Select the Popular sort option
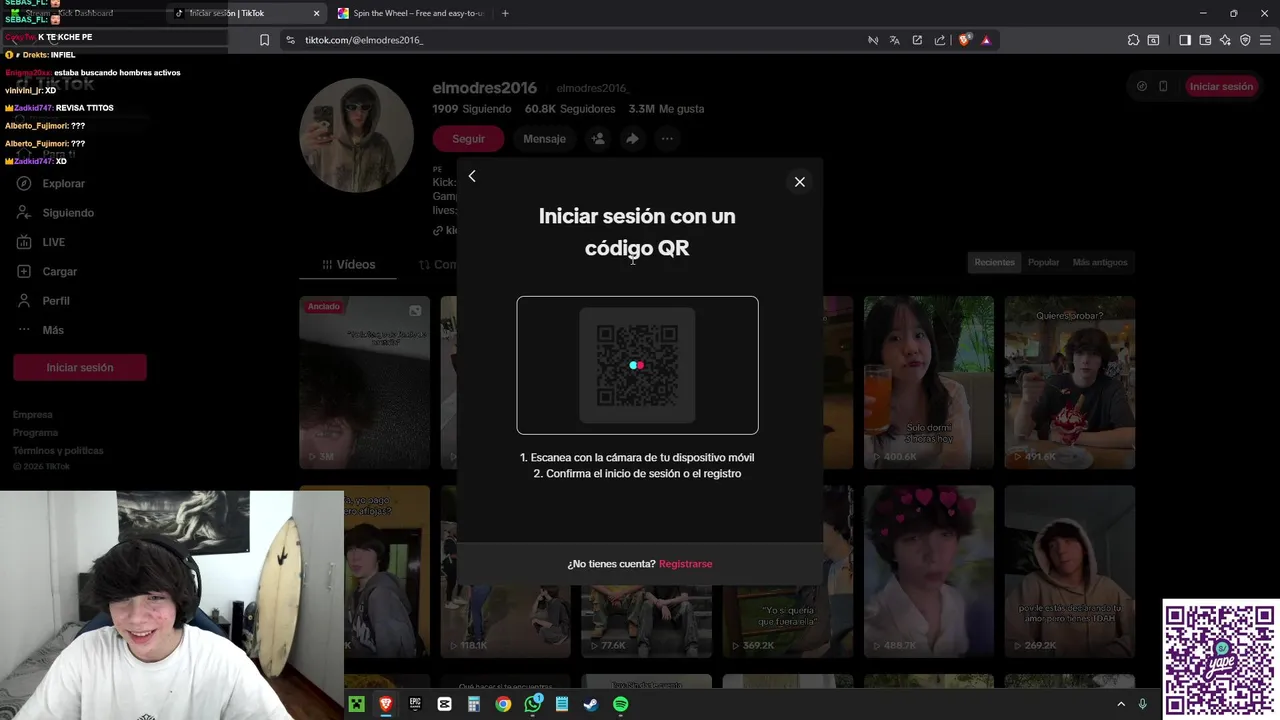 click(x=1043, y=262)
